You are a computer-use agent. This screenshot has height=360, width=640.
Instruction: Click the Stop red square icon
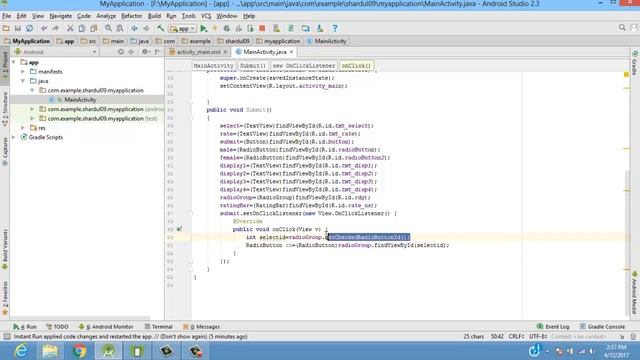262,28
